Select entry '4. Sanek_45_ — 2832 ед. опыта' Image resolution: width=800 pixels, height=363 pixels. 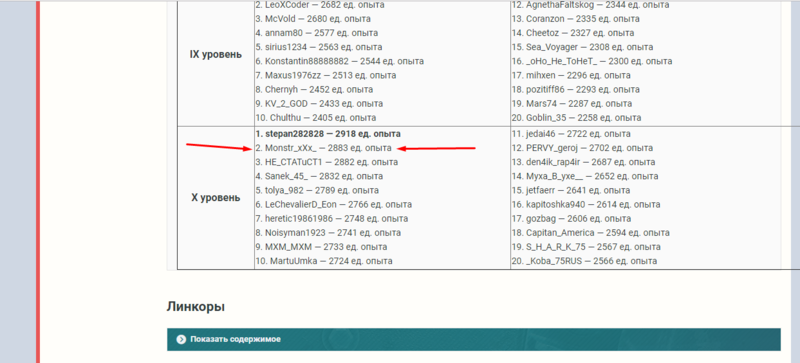(x=319, y=176)
